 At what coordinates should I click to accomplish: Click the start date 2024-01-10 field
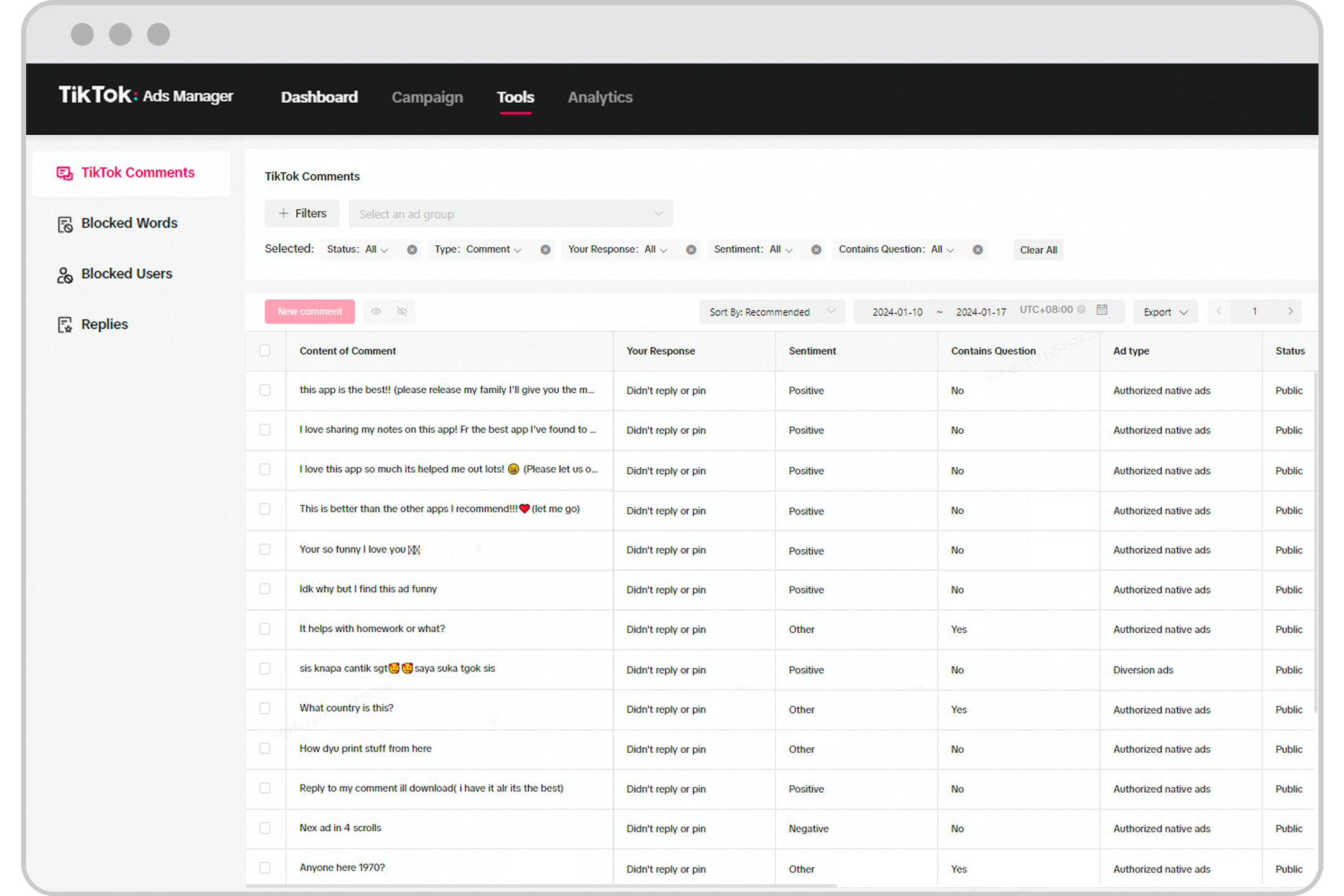(x=897, y=312)
